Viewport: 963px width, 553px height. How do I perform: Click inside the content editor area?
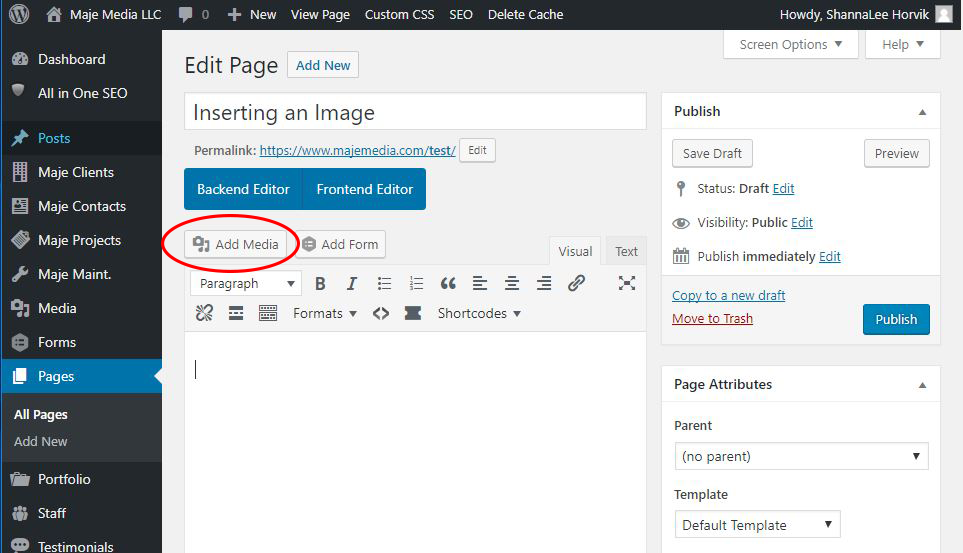(x=415, y=442)
